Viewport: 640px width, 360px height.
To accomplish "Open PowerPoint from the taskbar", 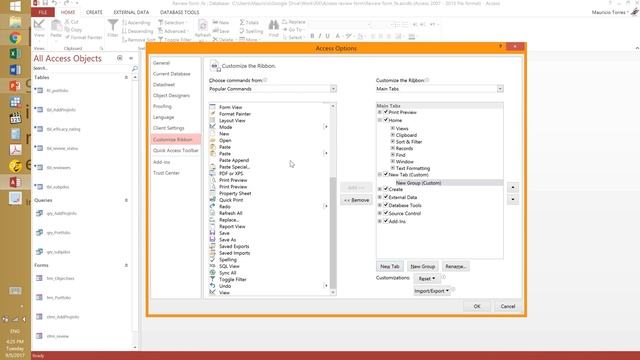I will pyautogui.click(x=15, y=86).
